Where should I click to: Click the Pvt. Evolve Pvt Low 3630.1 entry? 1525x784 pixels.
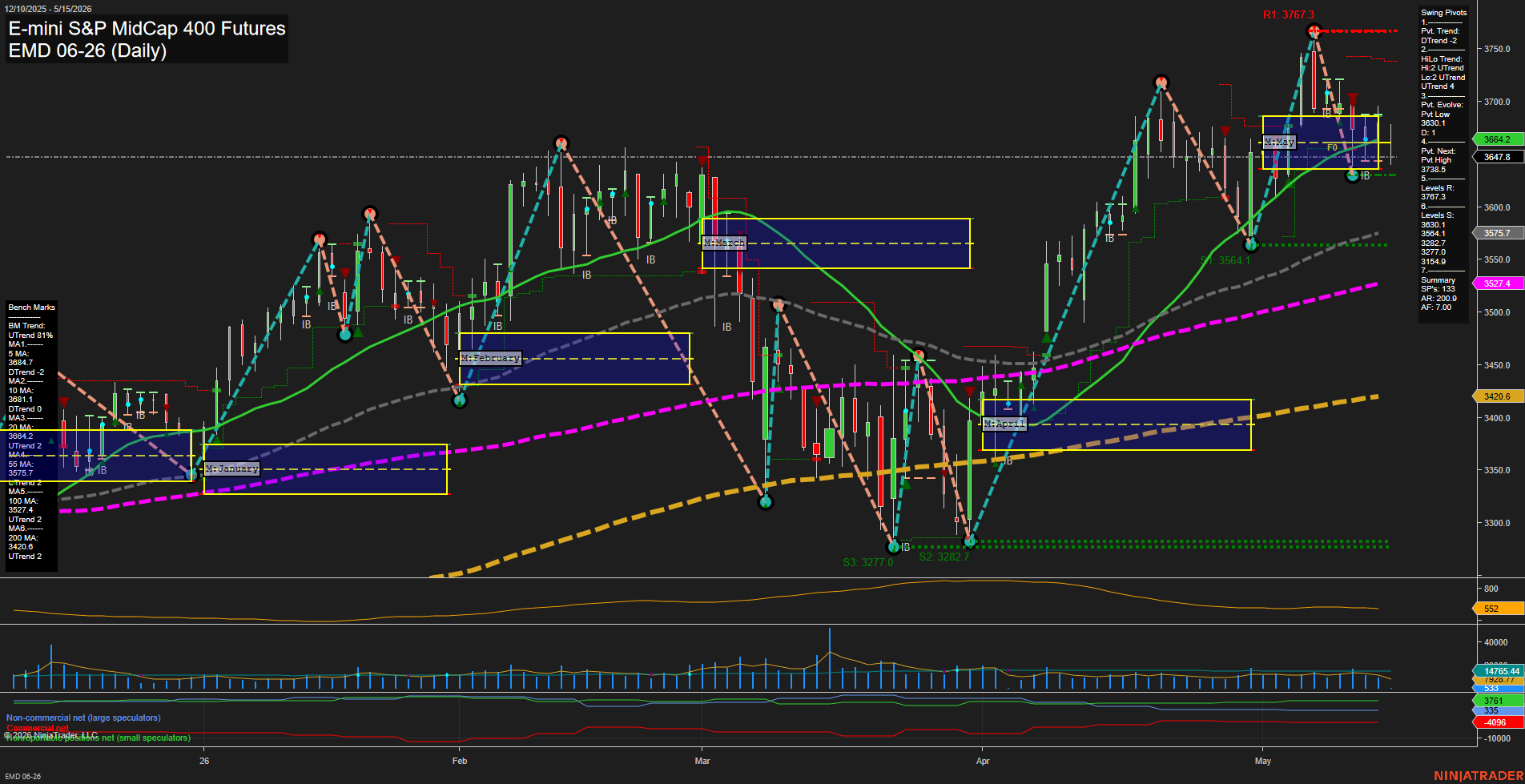pyautogui.click(x=1442, y=114)
